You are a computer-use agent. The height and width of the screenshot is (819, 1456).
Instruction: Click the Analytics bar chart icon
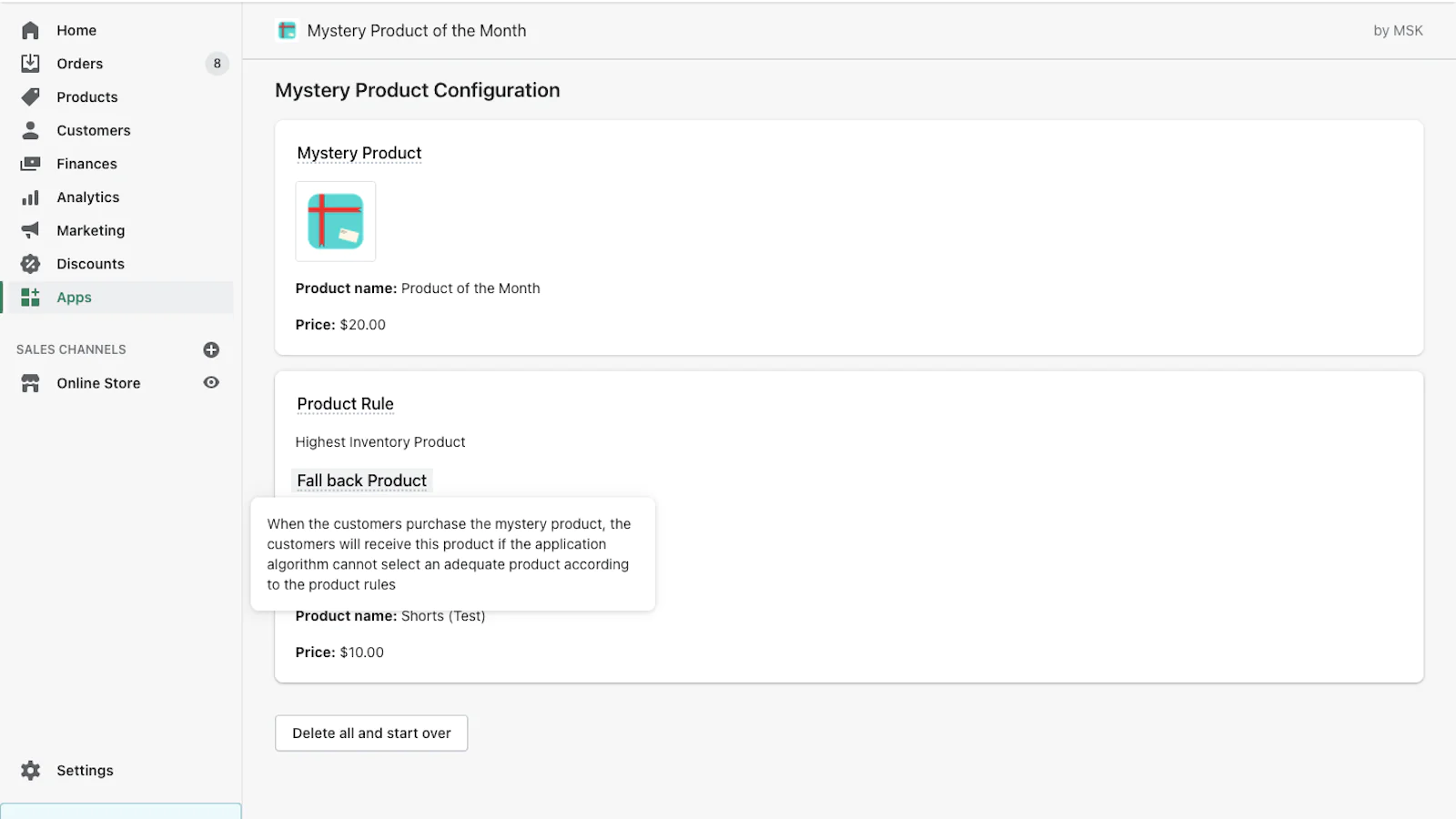tap(30, 197)
